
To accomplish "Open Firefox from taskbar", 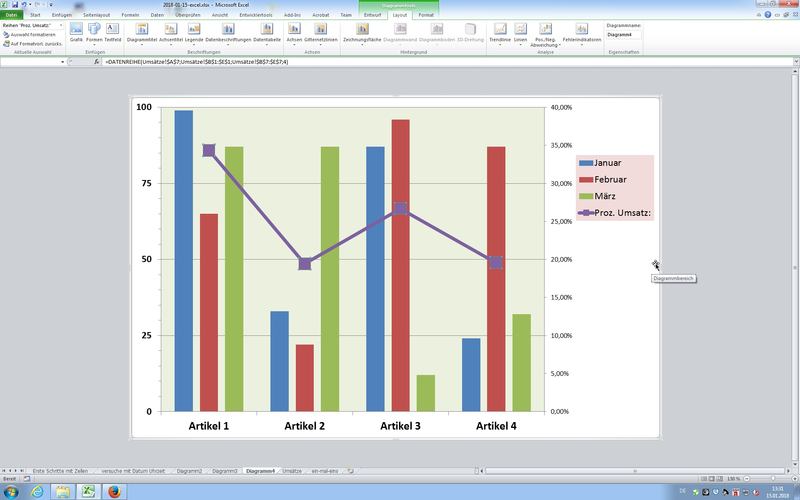I will [x=114, y=492].
